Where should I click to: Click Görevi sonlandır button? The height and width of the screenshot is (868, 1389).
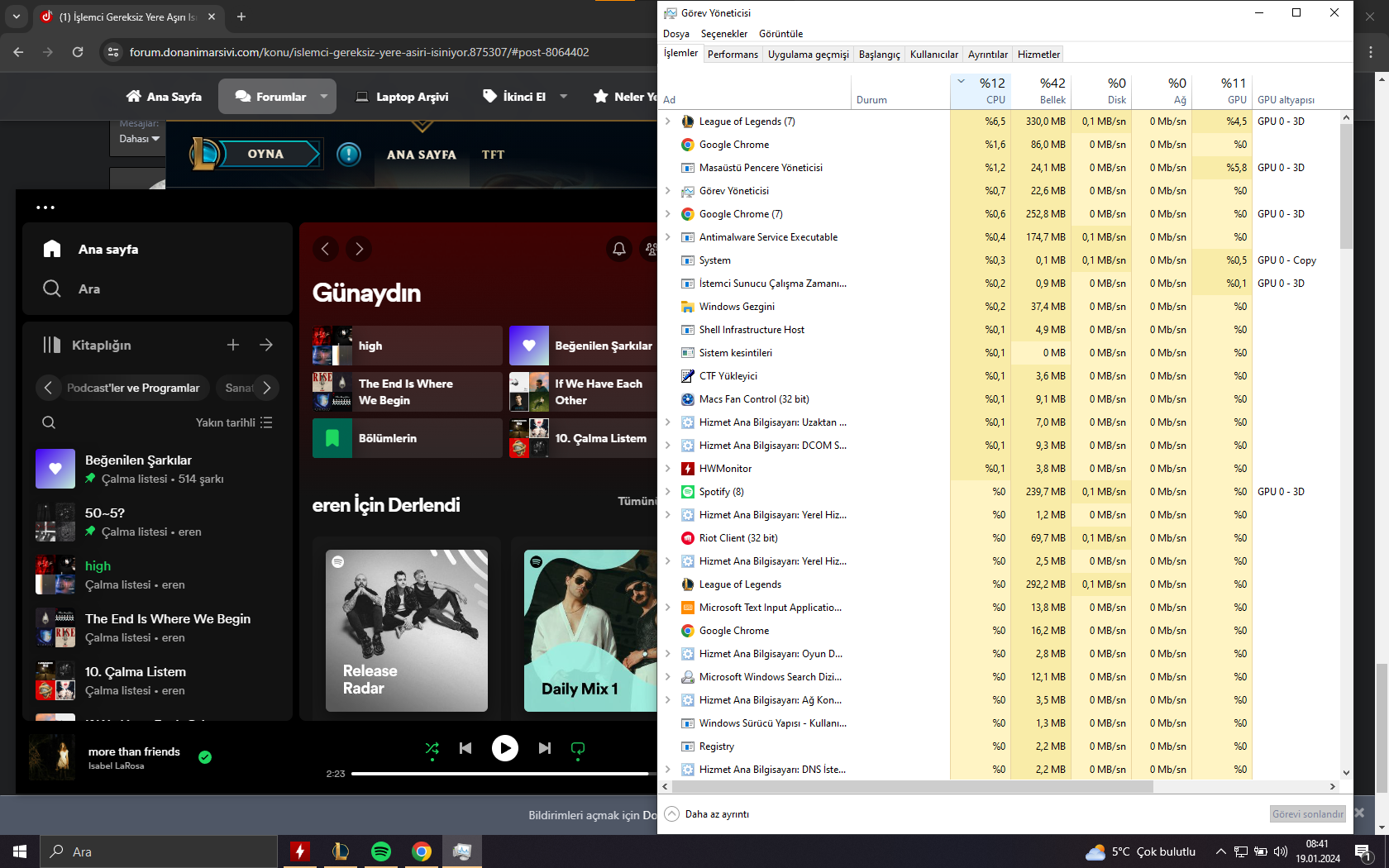pos(1308,814)
